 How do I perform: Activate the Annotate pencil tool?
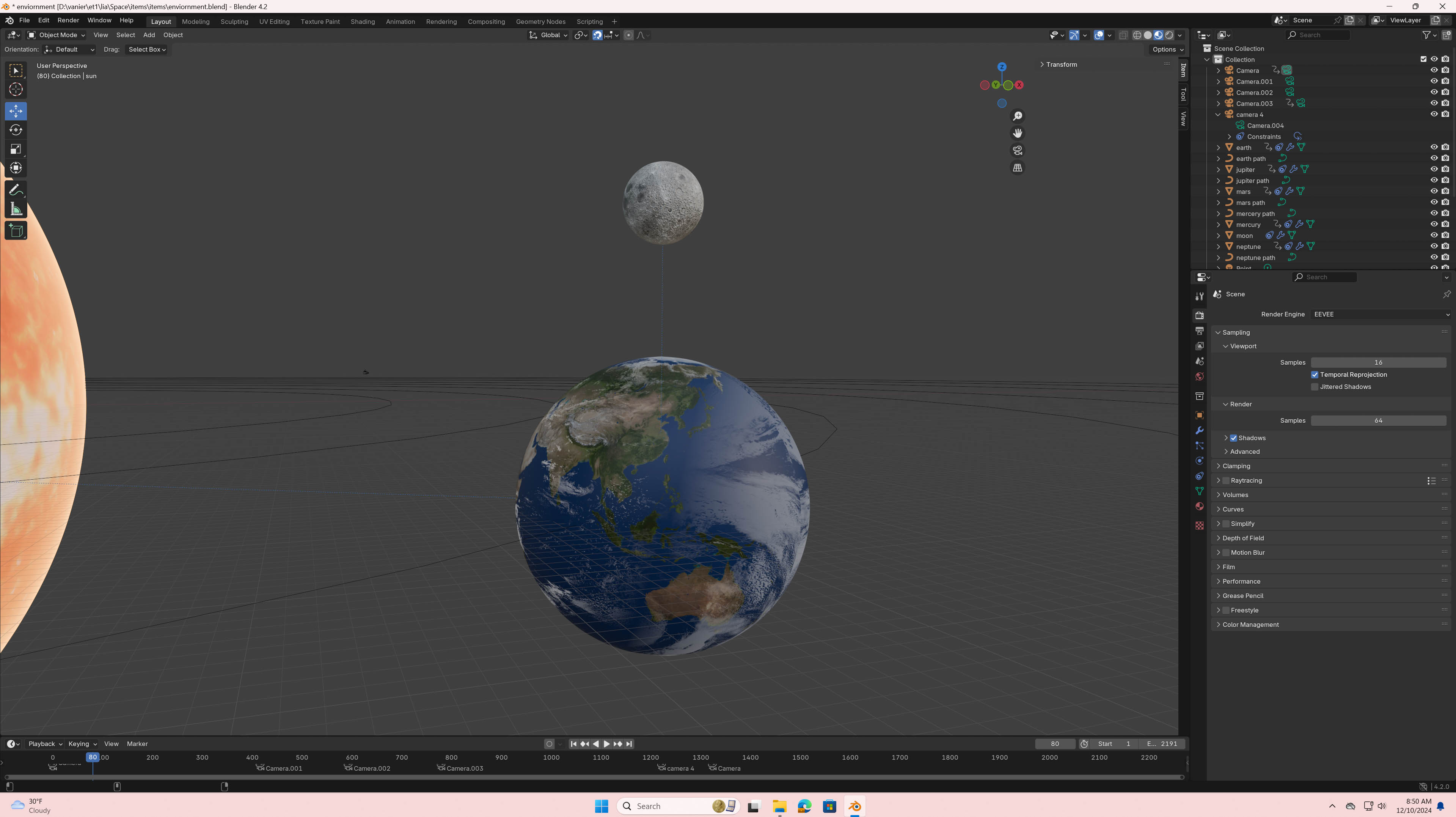pos(16,190)
